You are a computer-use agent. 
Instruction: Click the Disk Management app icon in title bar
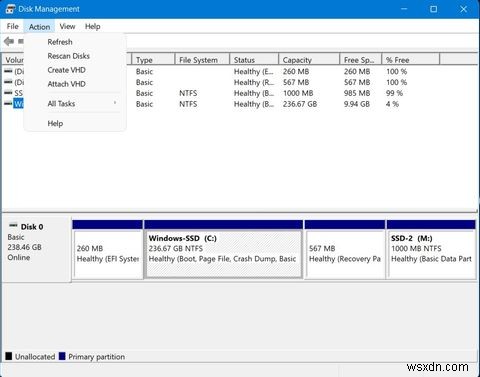(10, 9)
